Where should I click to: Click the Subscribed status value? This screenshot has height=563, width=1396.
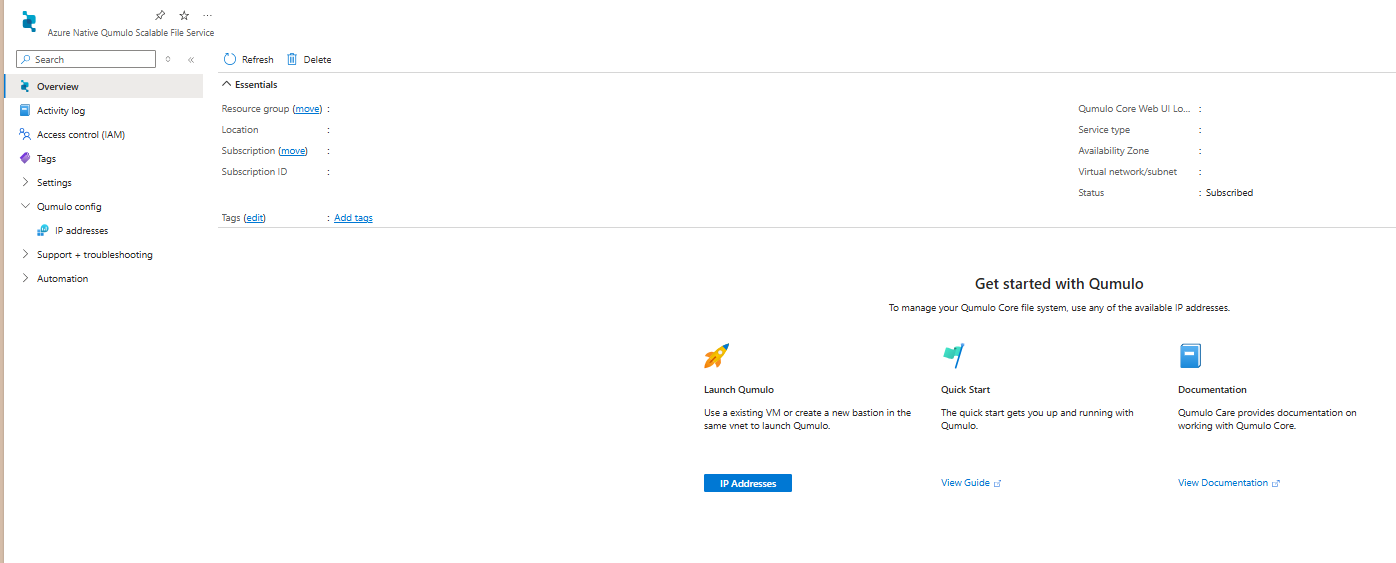(x=1229, y=193)
